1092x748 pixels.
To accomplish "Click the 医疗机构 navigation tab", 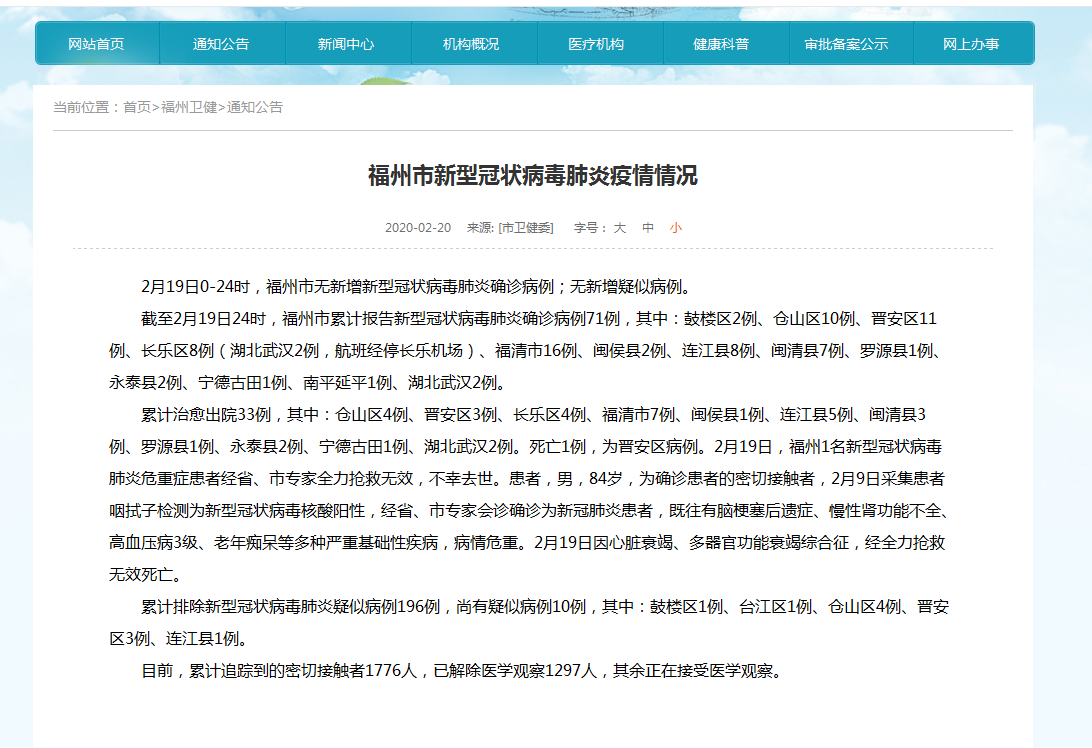I will [596, 44].
